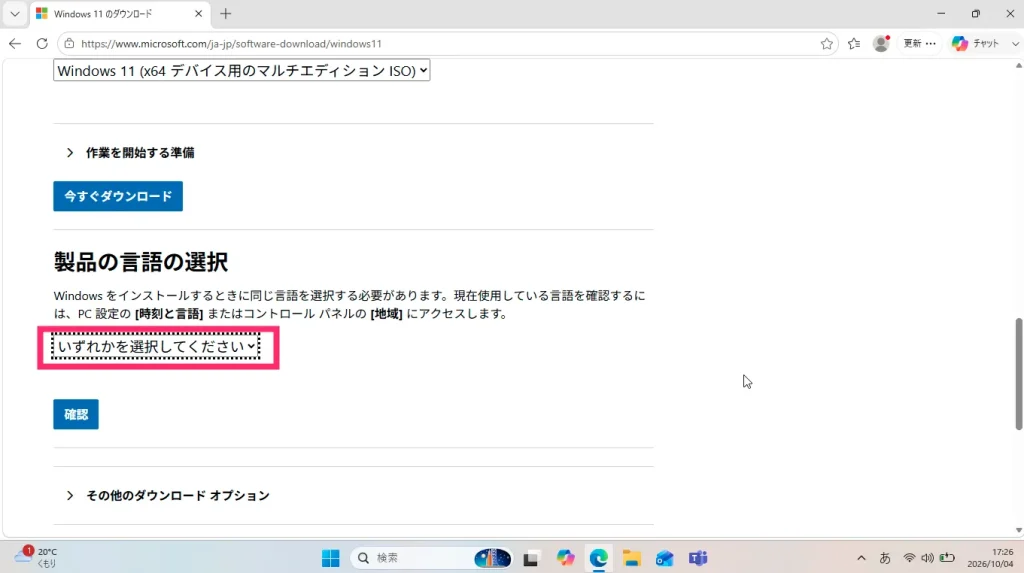Open Task View from the taskbar
Viewport: 1024px width, 573px height.
click(531, 559)
